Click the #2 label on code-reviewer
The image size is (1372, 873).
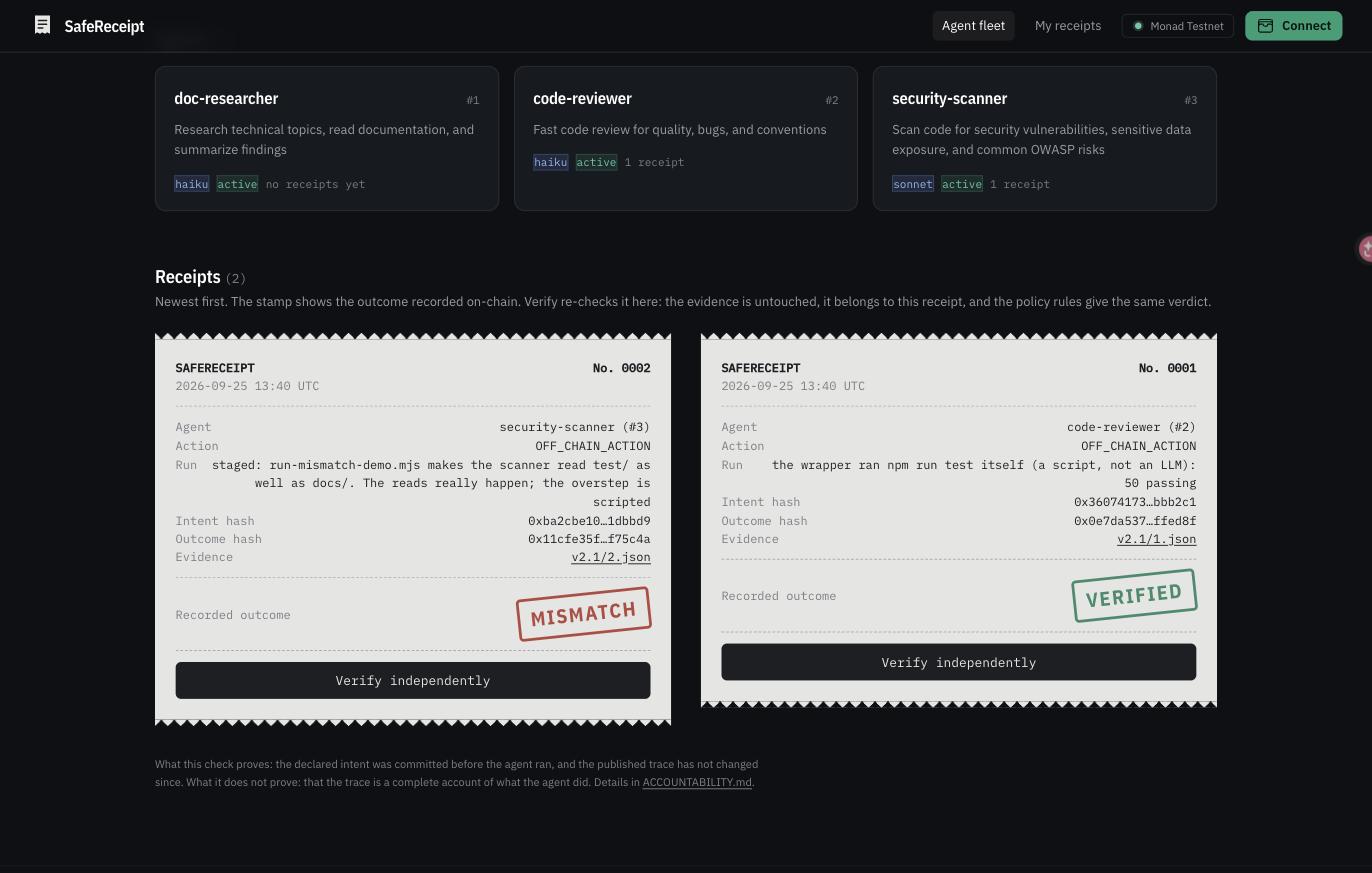coord(832,100)
